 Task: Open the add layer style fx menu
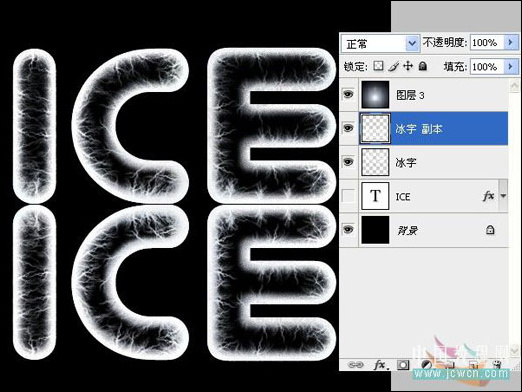tap(380, 365)
